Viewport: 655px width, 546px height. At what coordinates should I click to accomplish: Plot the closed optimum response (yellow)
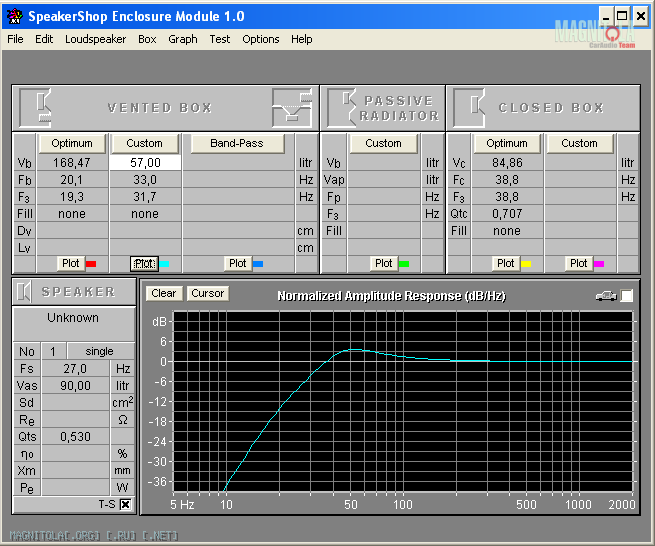point(505,264)
